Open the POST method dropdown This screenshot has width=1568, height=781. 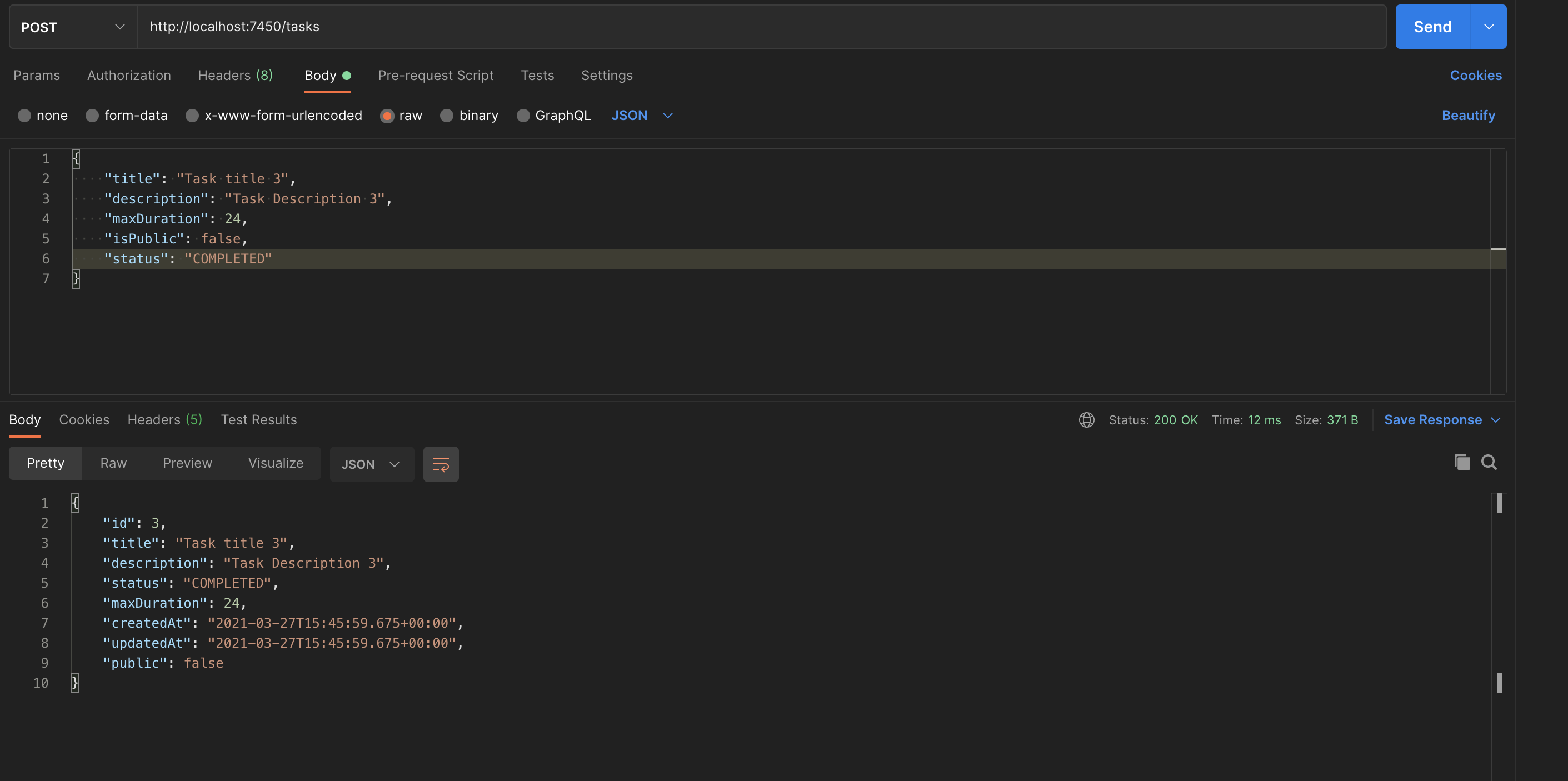tap(73, 27)
